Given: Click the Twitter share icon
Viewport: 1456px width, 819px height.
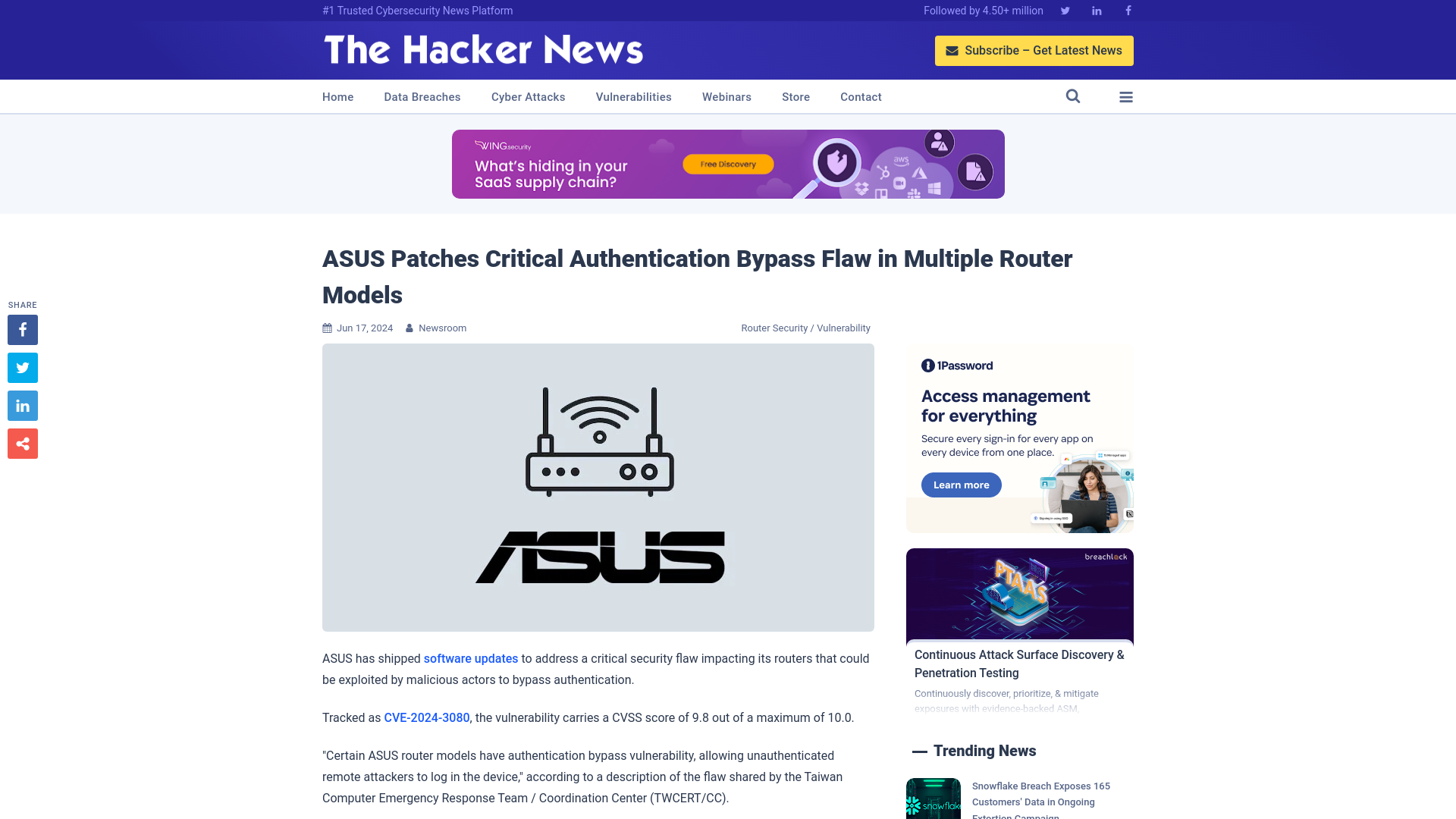Looking at the screenshot, I should point(22,367).
